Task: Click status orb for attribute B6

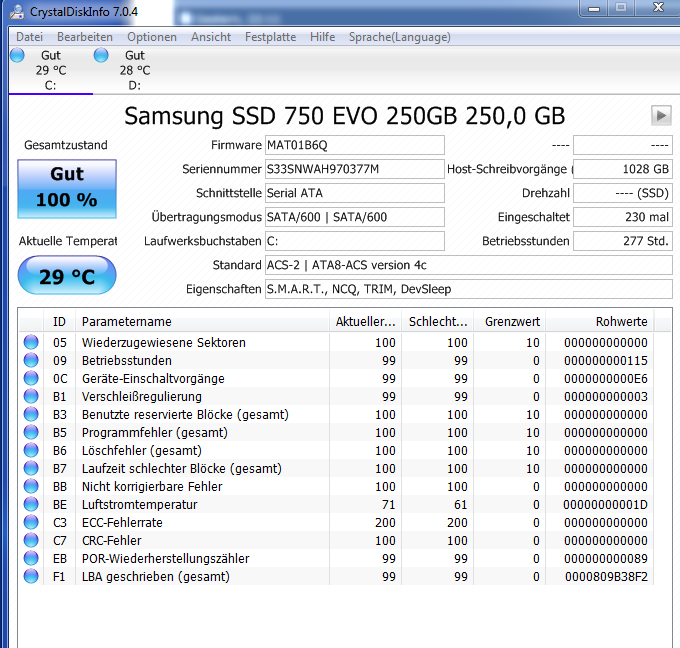Action: [31, 450]
